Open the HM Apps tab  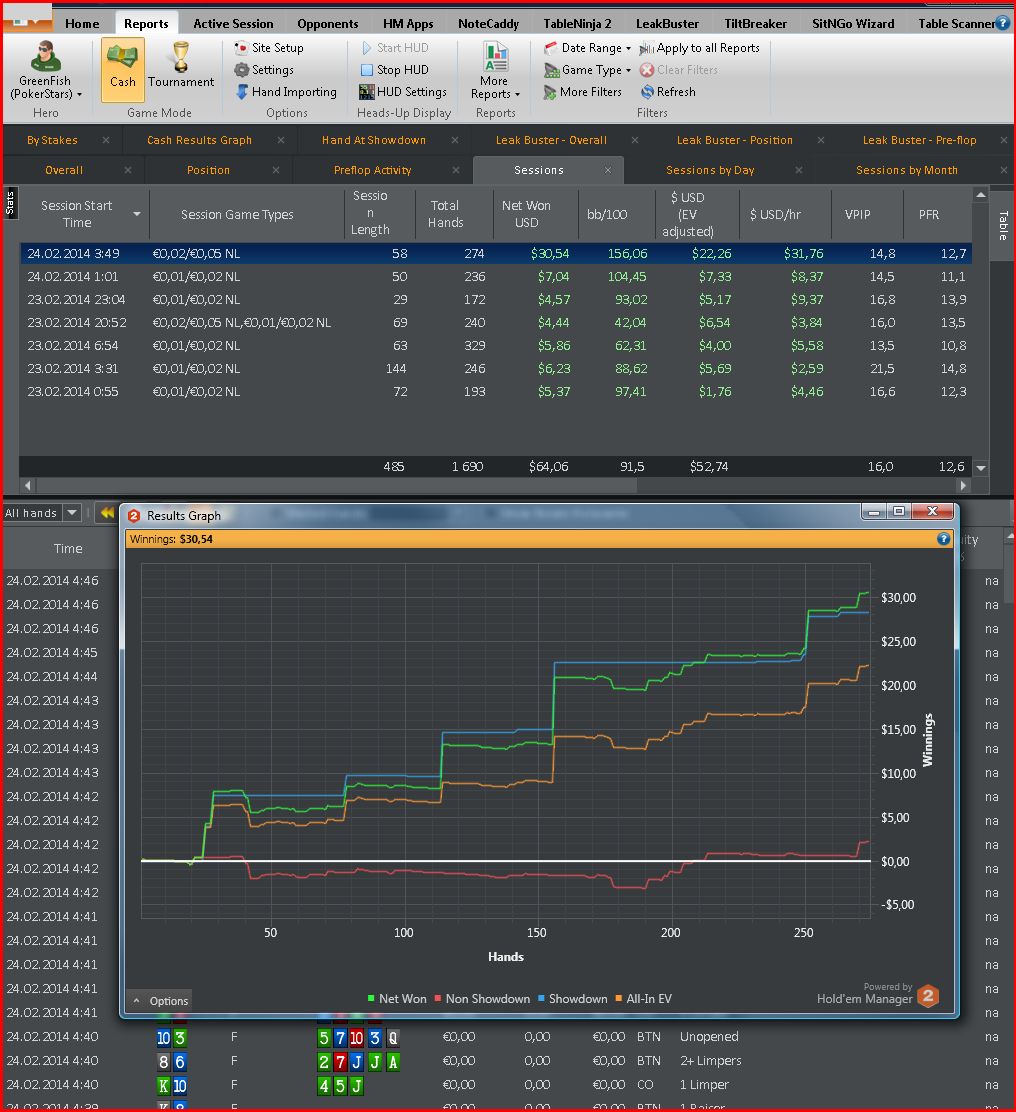[408, 23]
